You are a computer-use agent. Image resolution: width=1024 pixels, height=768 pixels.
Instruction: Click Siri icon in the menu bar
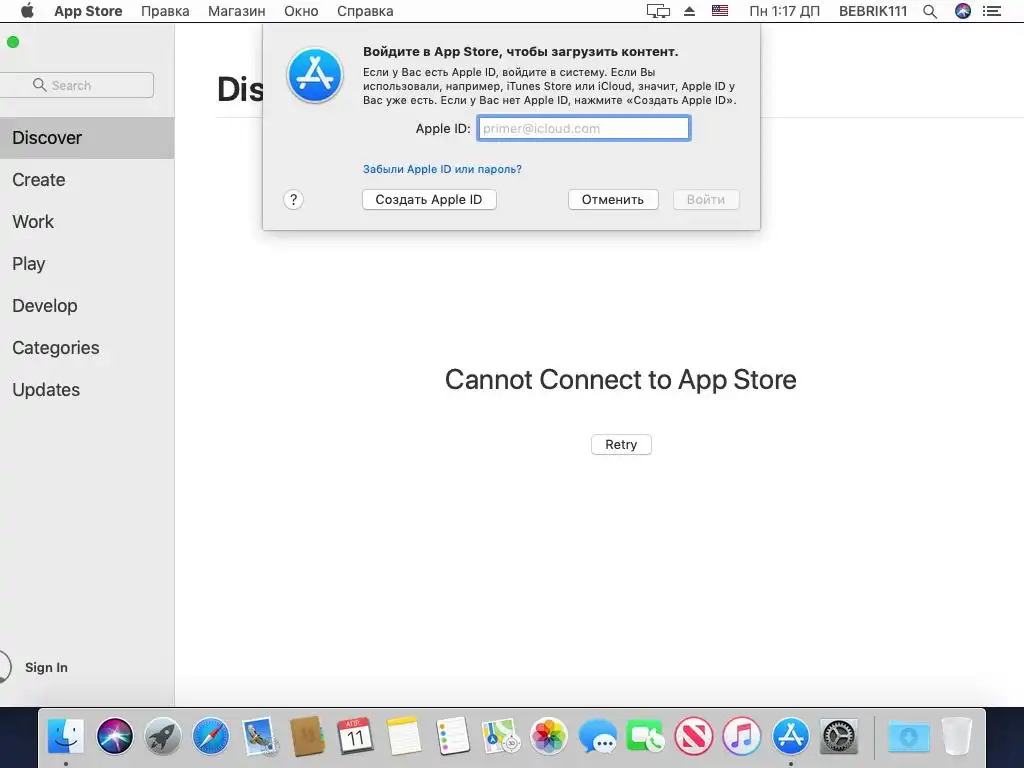(x=963, y=11)
